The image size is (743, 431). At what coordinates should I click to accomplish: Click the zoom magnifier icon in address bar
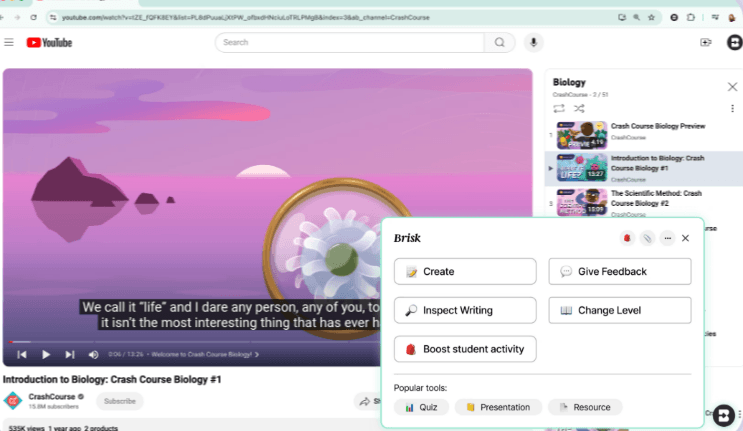coord(637,18)
